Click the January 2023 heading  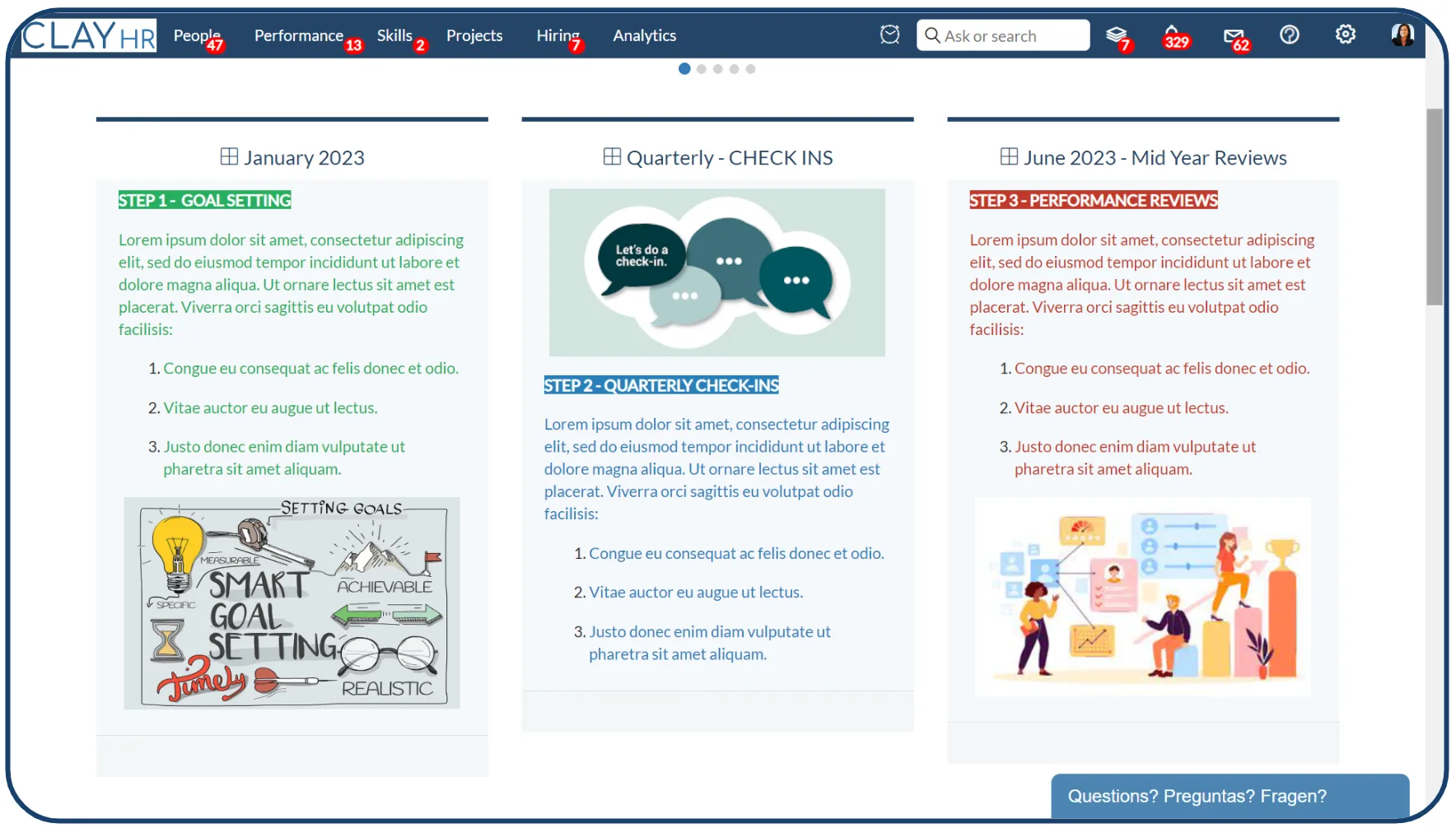304,158
